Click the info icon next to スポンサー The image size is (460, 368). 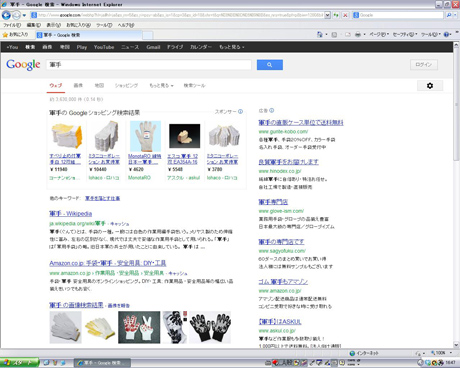[240, 112]
